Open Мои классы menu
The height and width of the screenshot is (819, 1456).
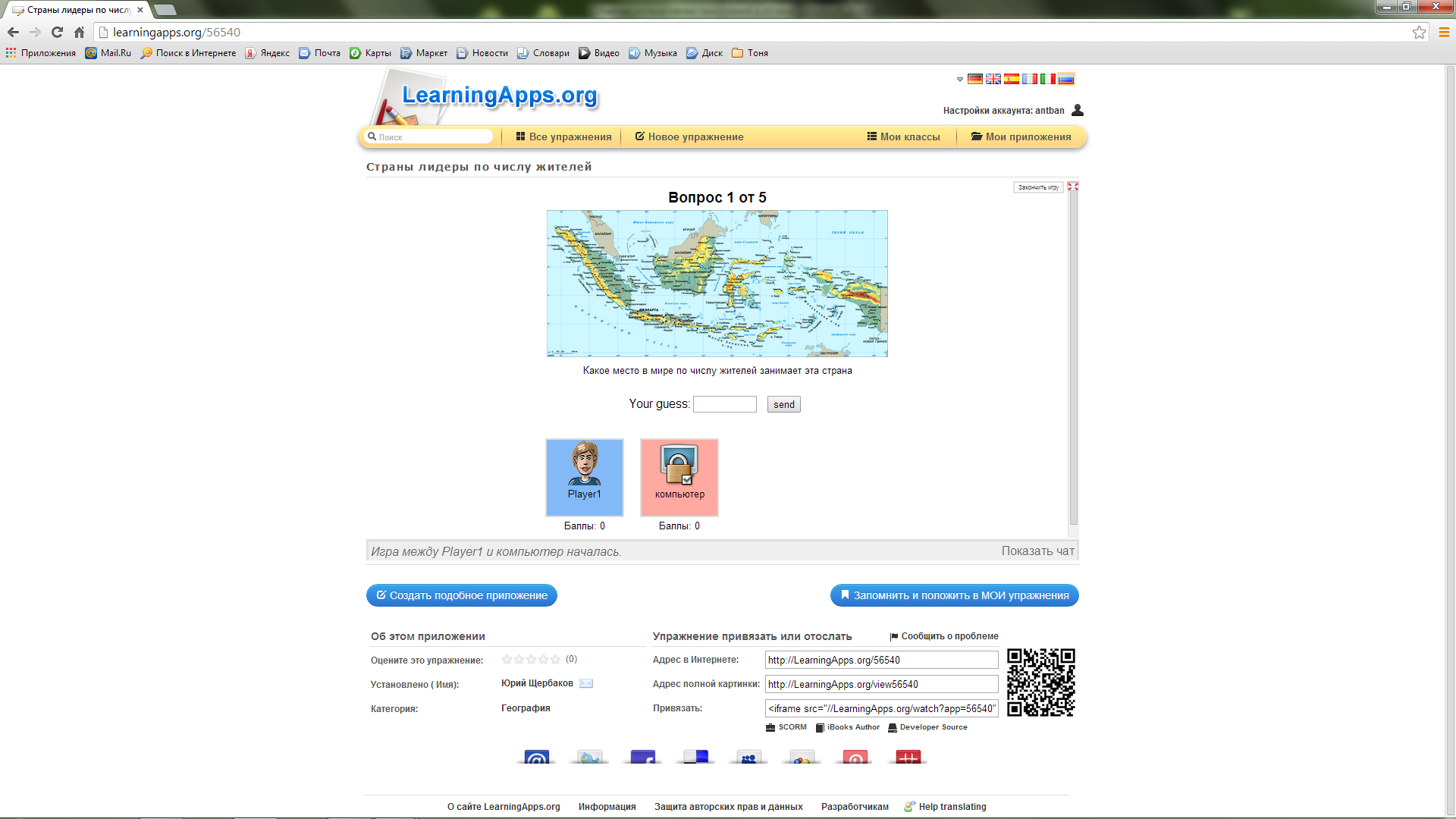point(903,136)
